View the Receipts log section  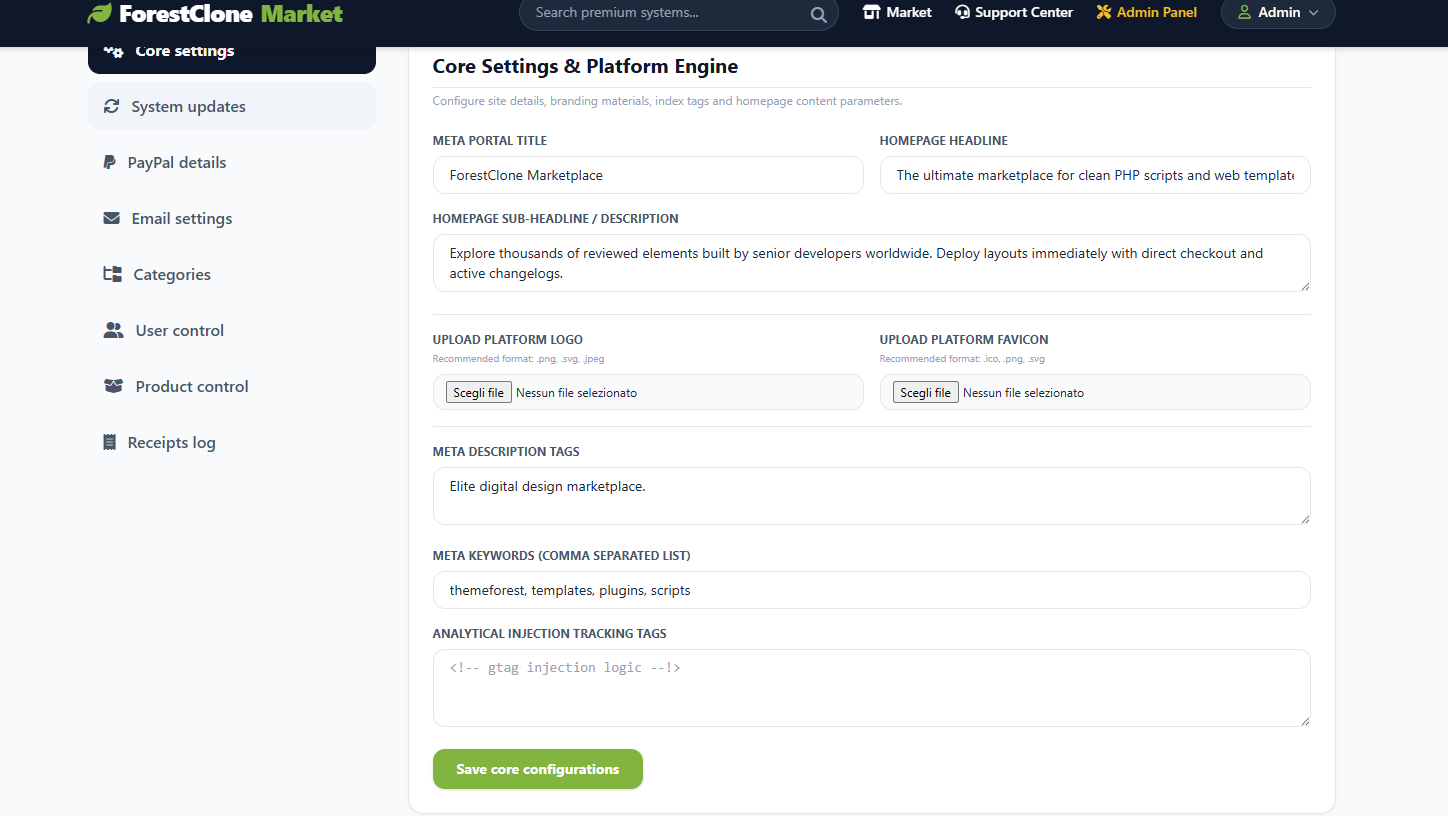coord(232,442)
